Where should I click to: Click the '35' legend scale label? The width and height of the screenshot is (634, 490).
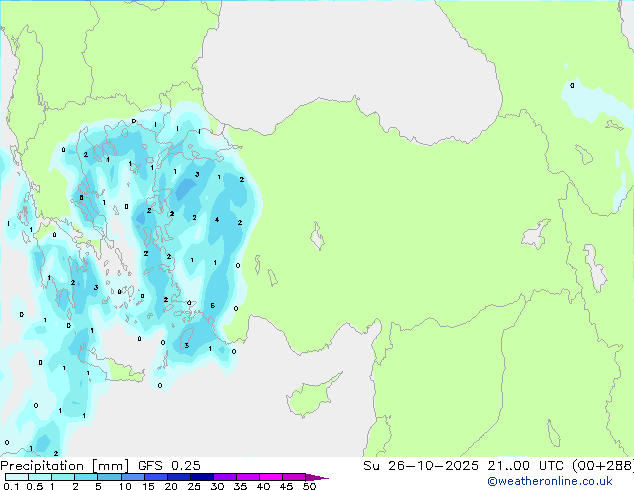[x=240, y=486]
